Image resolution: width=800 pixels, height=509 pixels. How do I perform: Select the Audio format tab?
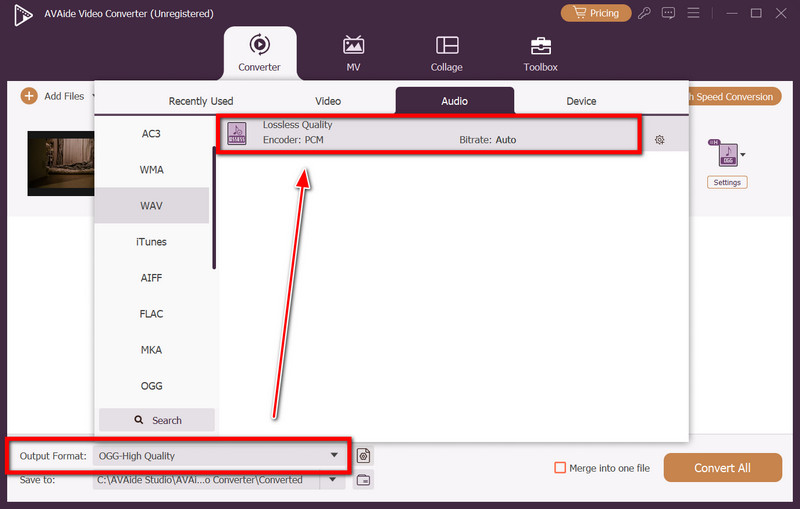(455, 100)
